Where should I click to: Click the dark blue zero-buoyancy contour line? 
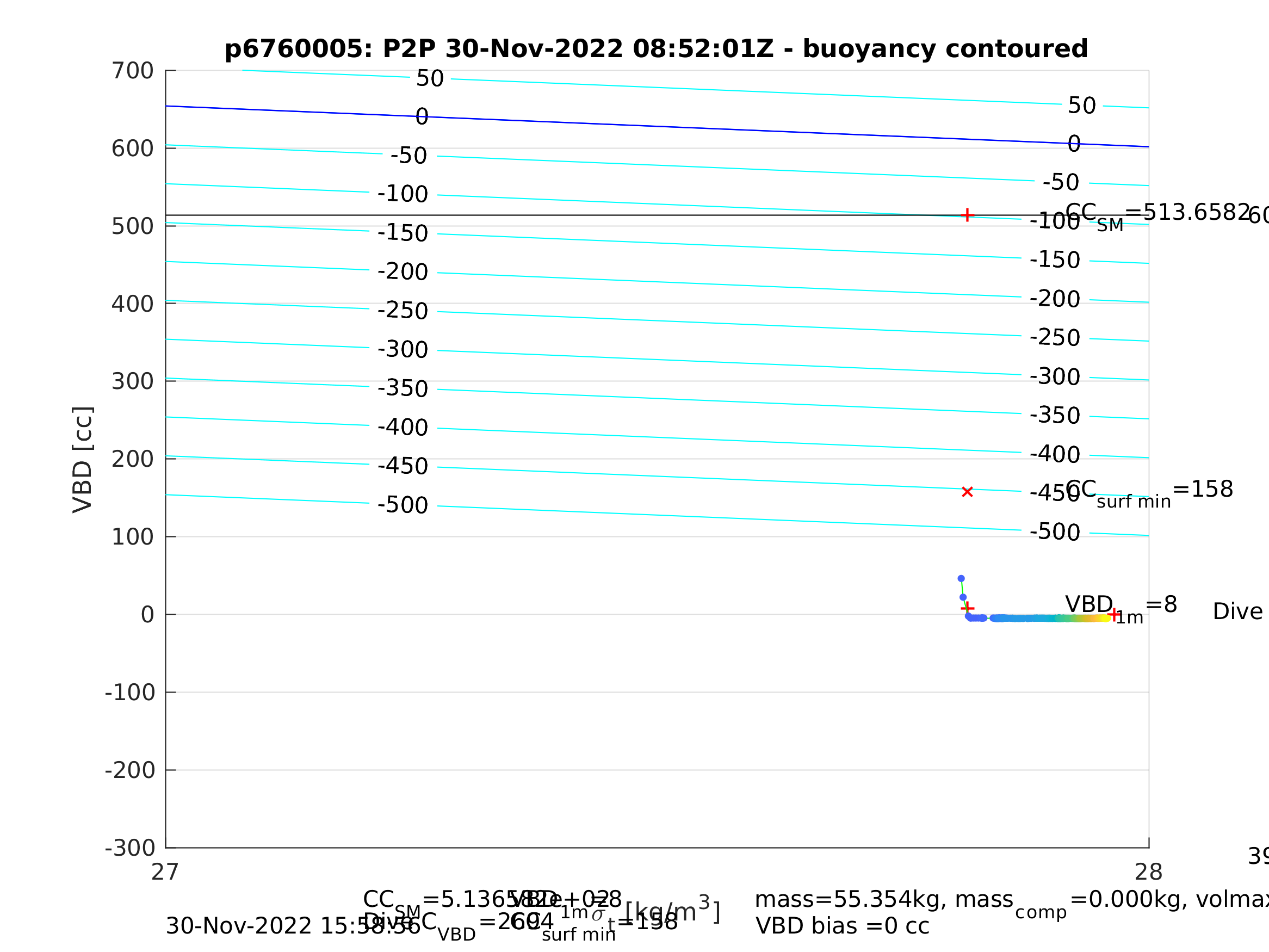click(657, 126)
